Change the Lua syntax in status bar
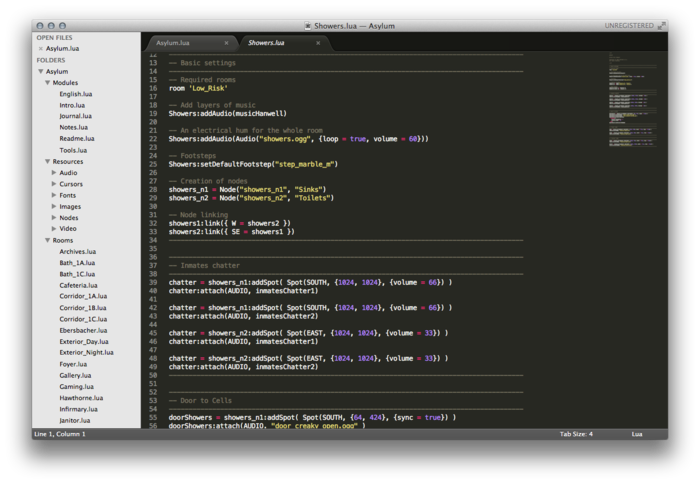 637,434
